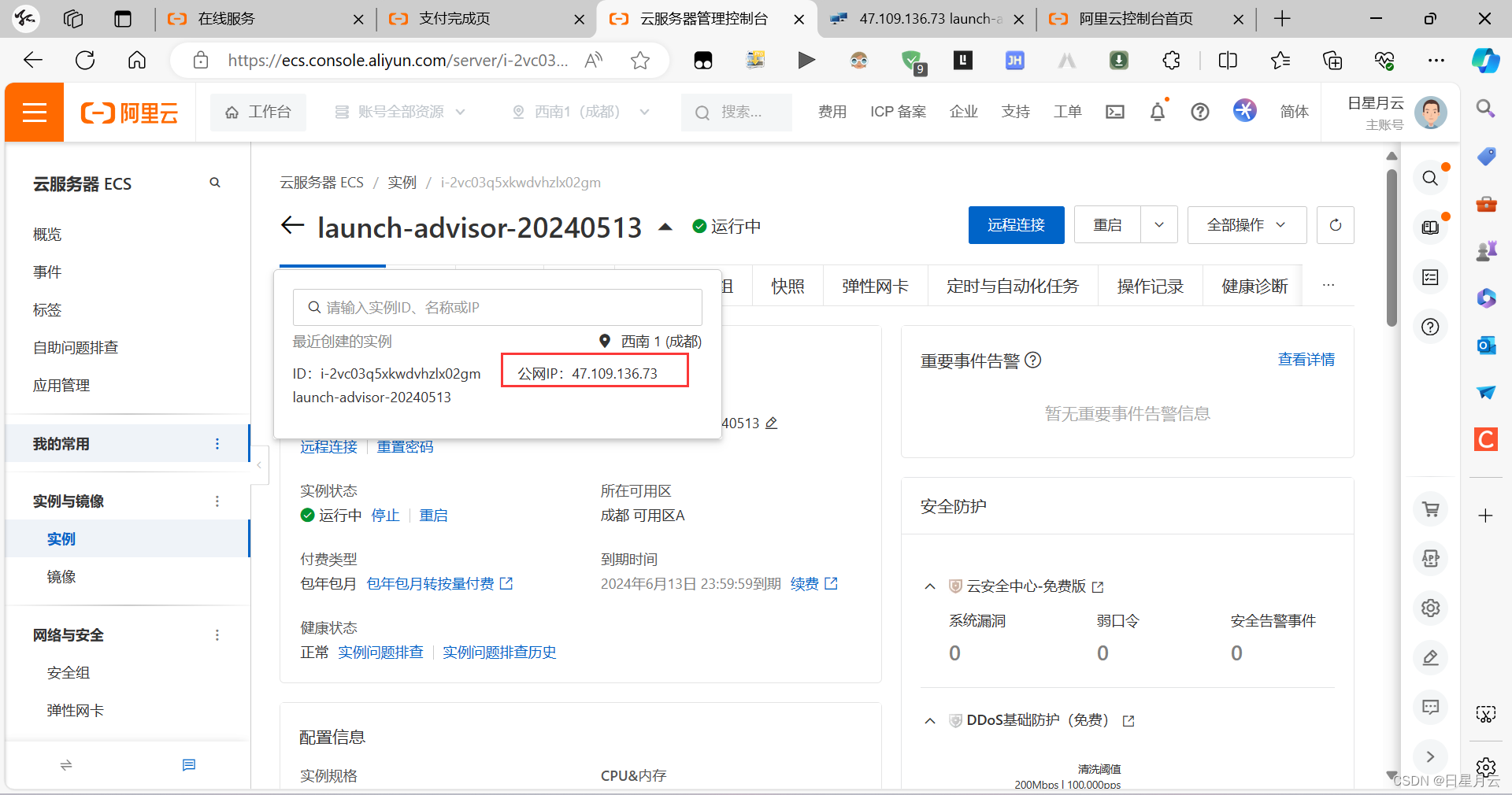Open Outlook icon in Edge sidebar

tap(1486, 346)
